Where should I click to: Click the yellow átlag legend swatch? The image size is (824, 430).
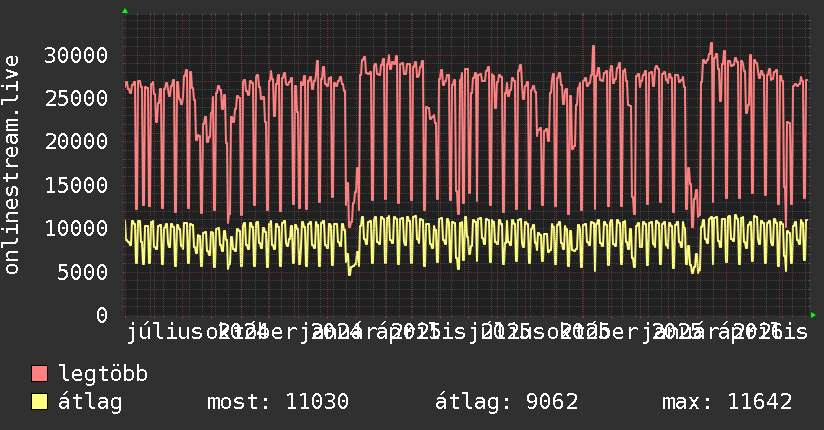click(x=40, y=402)
